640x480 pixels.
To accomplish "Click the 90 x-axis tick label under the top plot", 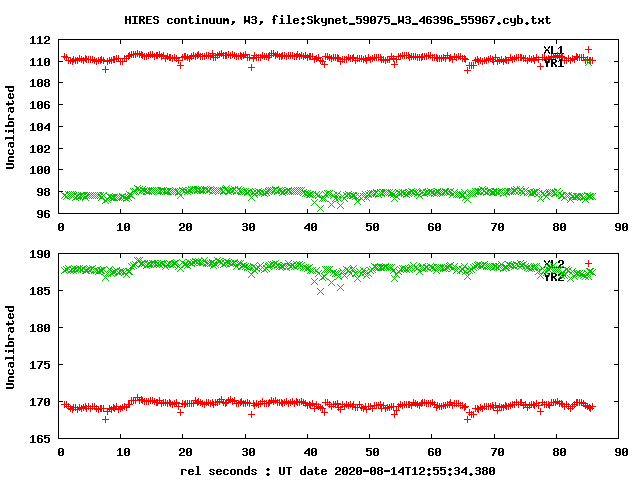I will coord(621,227).
